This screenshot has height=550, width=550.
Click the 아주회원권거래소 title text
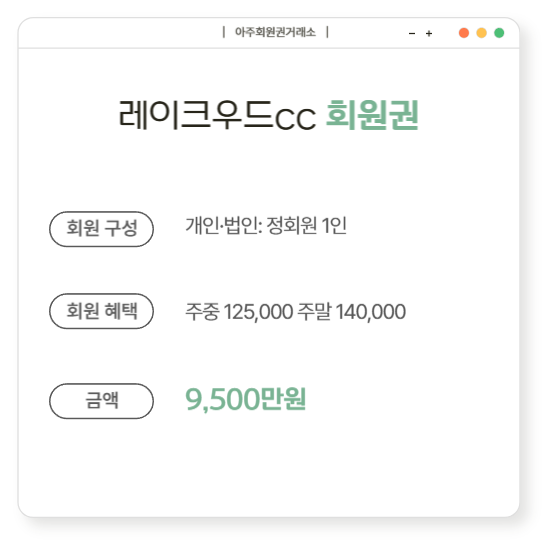click(x=275, y=32)
